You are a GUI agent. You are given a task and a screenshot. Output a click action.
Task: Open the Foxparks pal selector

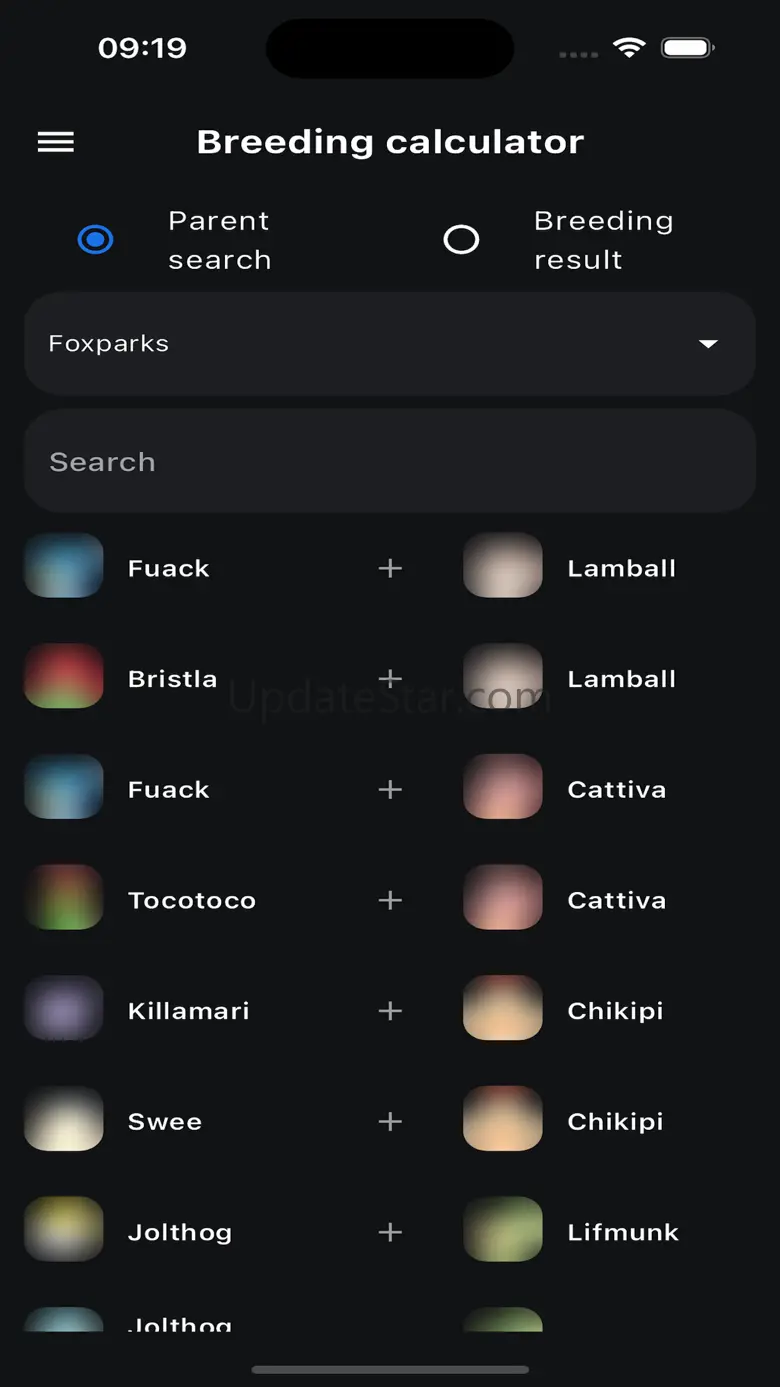click(370, 344)
